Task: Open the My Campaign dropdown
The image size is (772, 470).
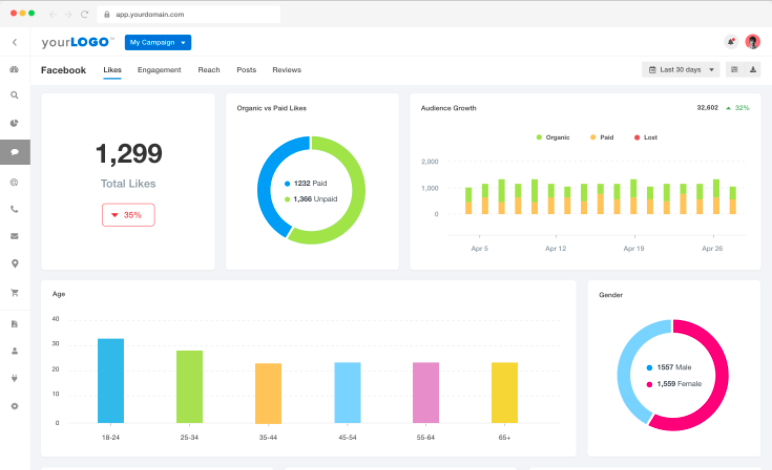Action: (158, 42)
